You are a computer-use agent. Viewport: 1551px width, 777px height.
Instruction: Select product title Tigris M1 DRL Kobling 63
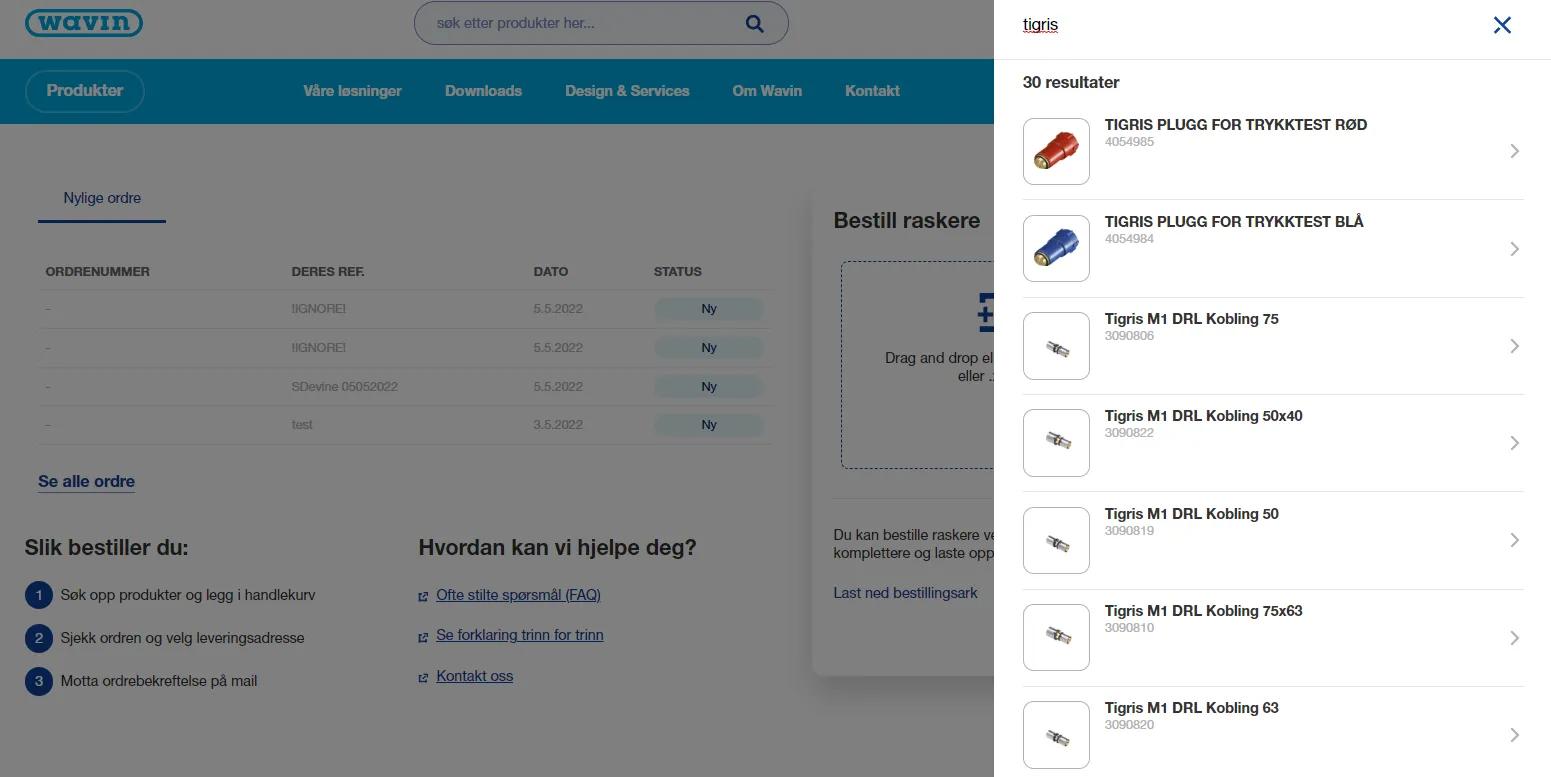click(x=1192, y=708)
